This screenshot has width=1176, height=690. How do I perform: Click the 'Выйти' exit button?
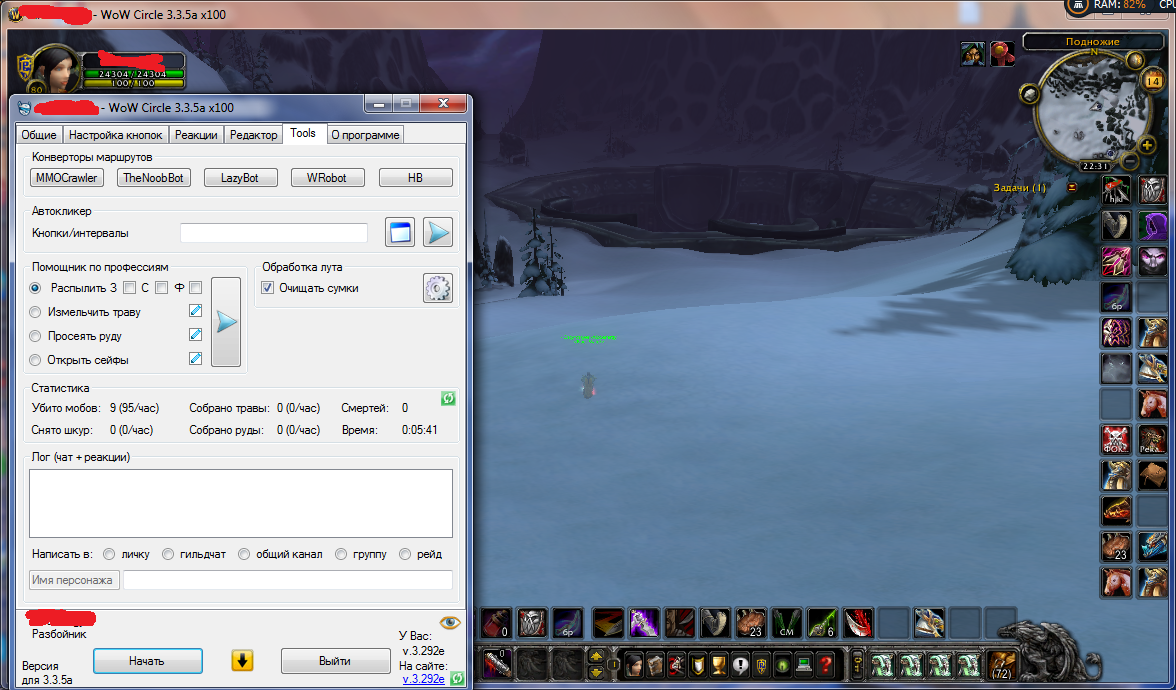click(335, 661)
